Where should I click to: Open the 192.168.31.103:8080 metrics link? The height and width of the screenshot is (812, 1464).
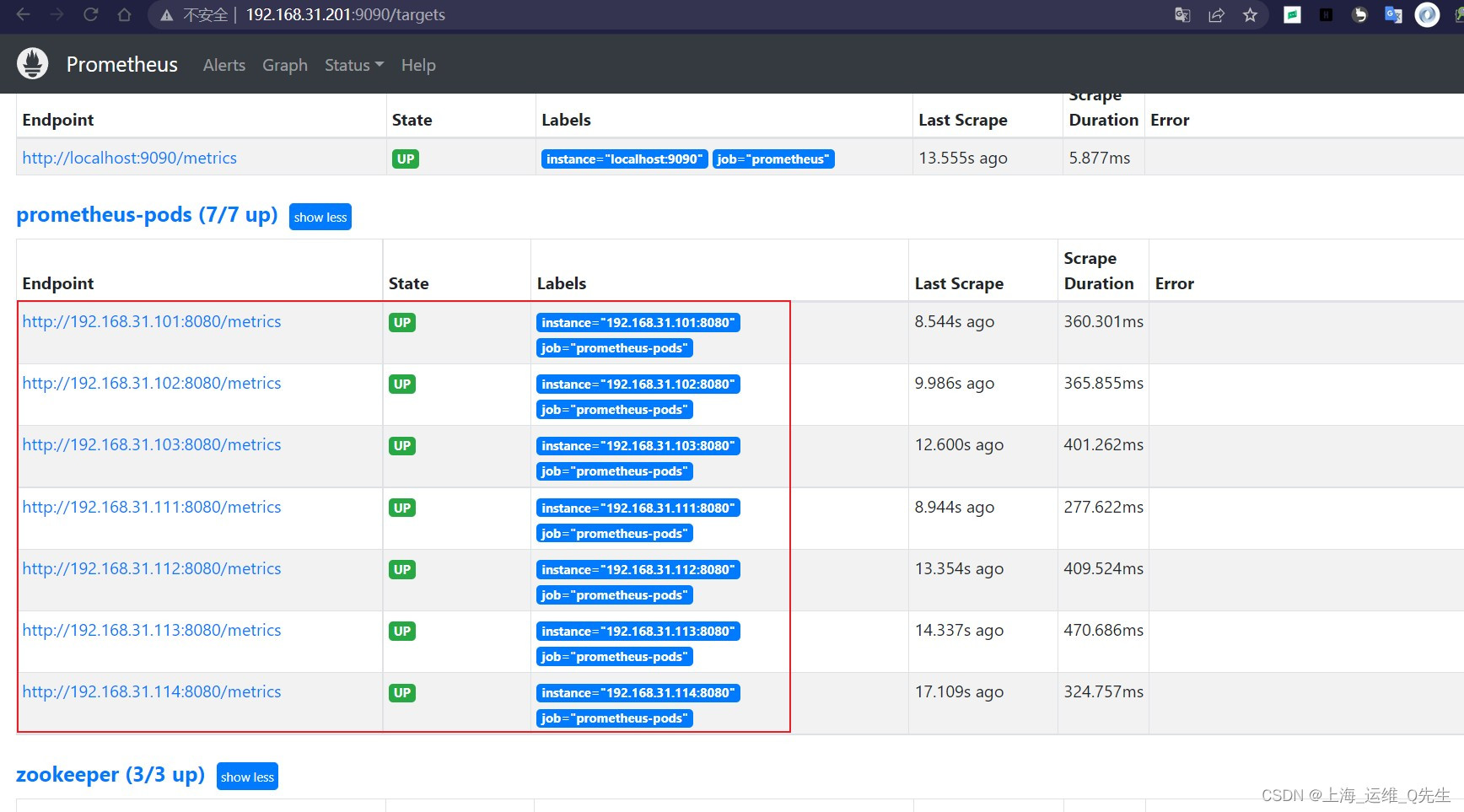click(152, 444)
